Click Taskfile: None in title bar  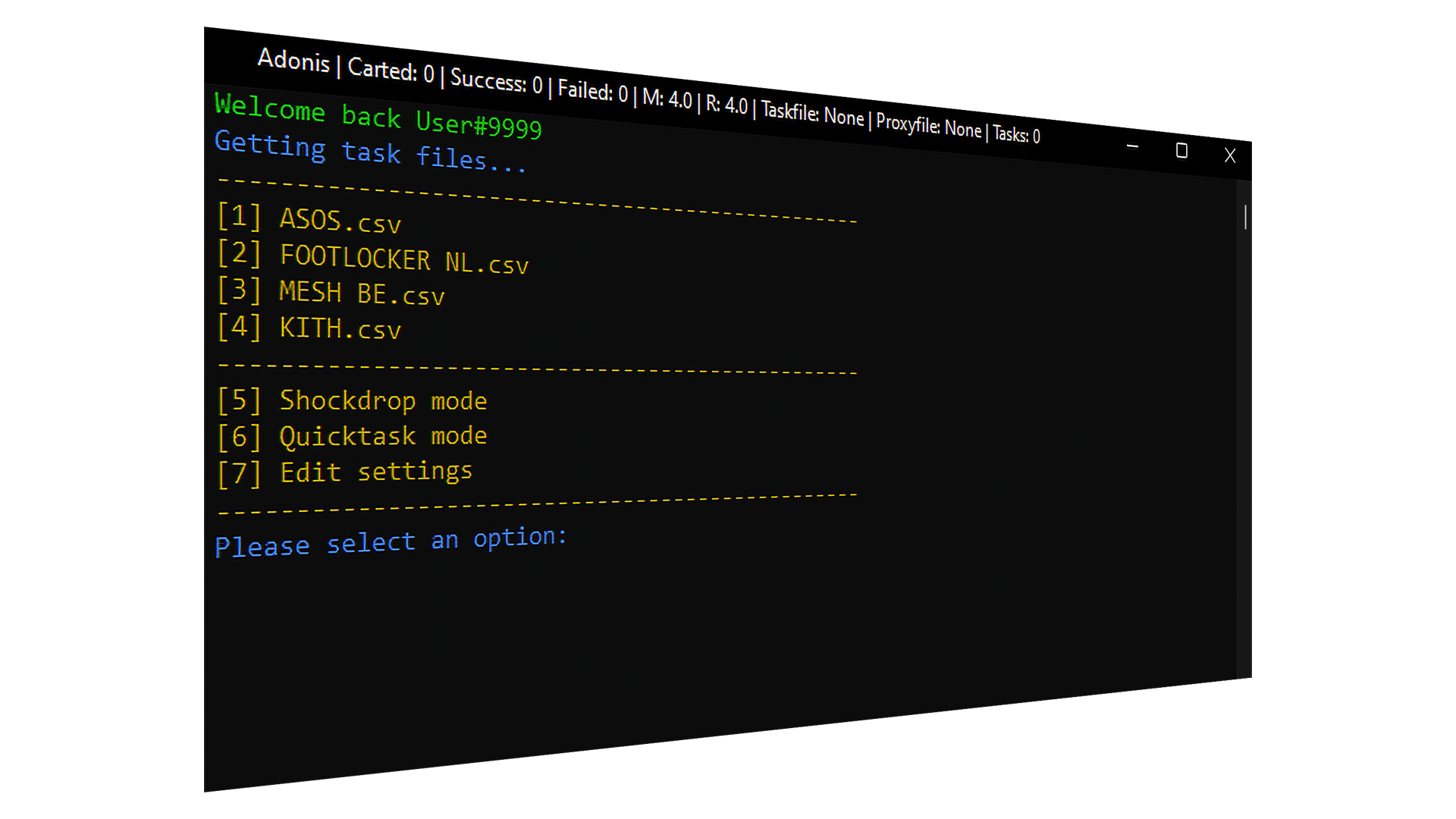(x=812, y=114)
